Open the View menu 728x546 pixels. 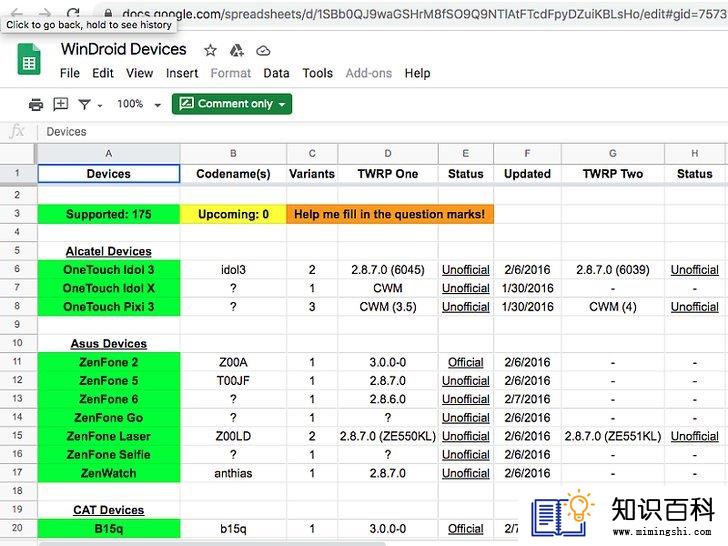139,73
